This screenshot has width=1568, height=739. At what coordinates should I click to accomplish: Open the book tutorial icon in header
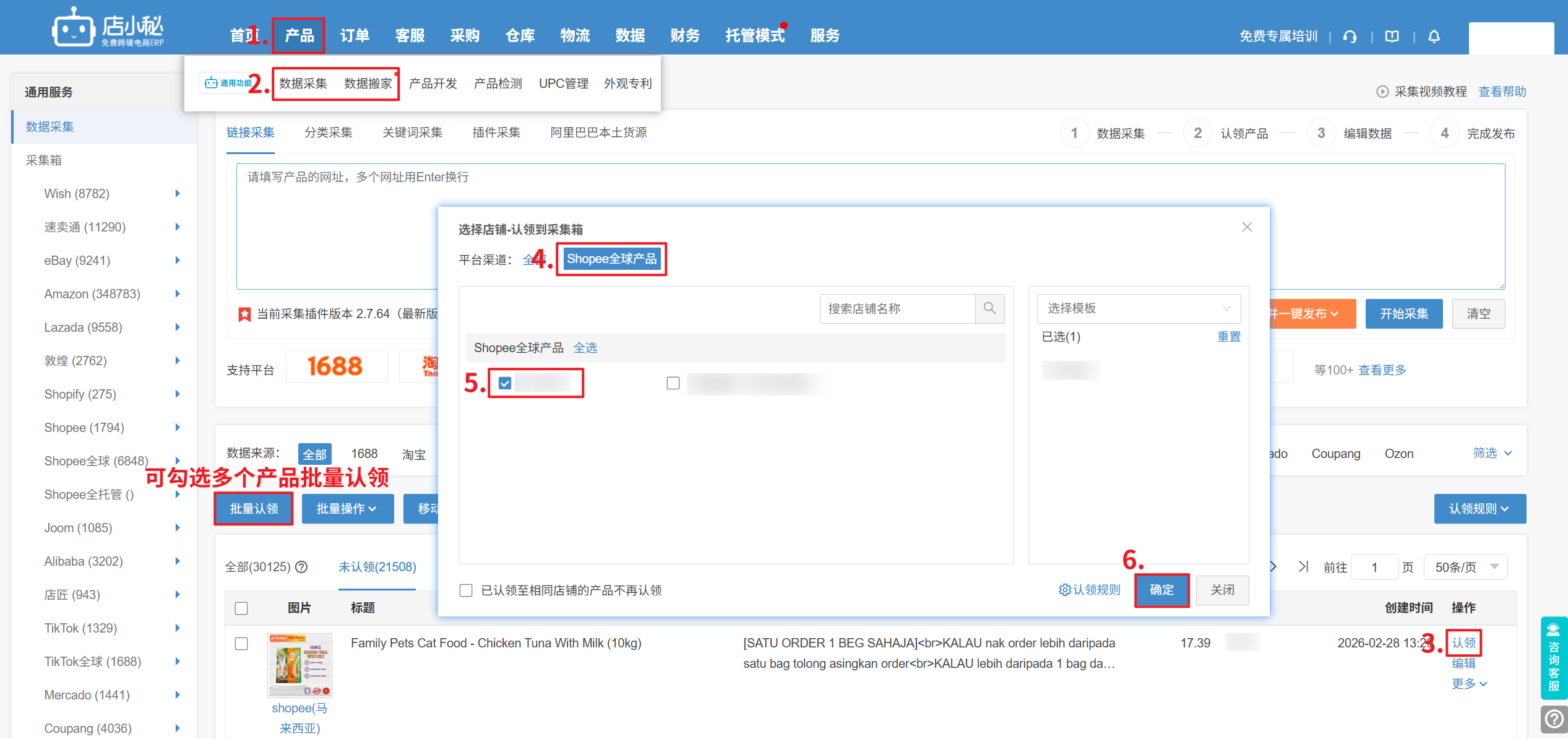[1392, 37]
